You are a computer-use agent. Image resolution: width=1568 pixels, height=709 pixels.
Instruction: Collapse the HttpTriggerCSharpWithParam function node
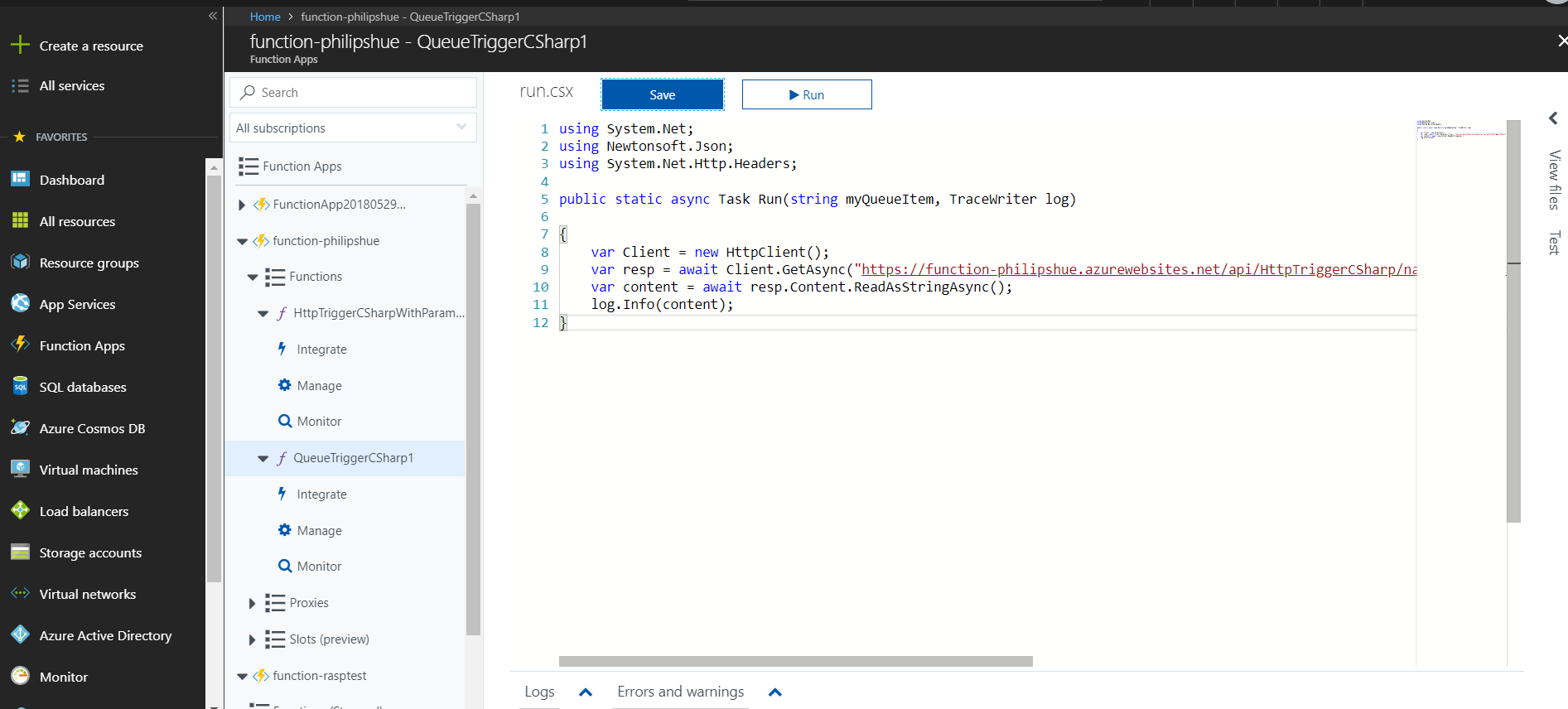coord(263,313)
